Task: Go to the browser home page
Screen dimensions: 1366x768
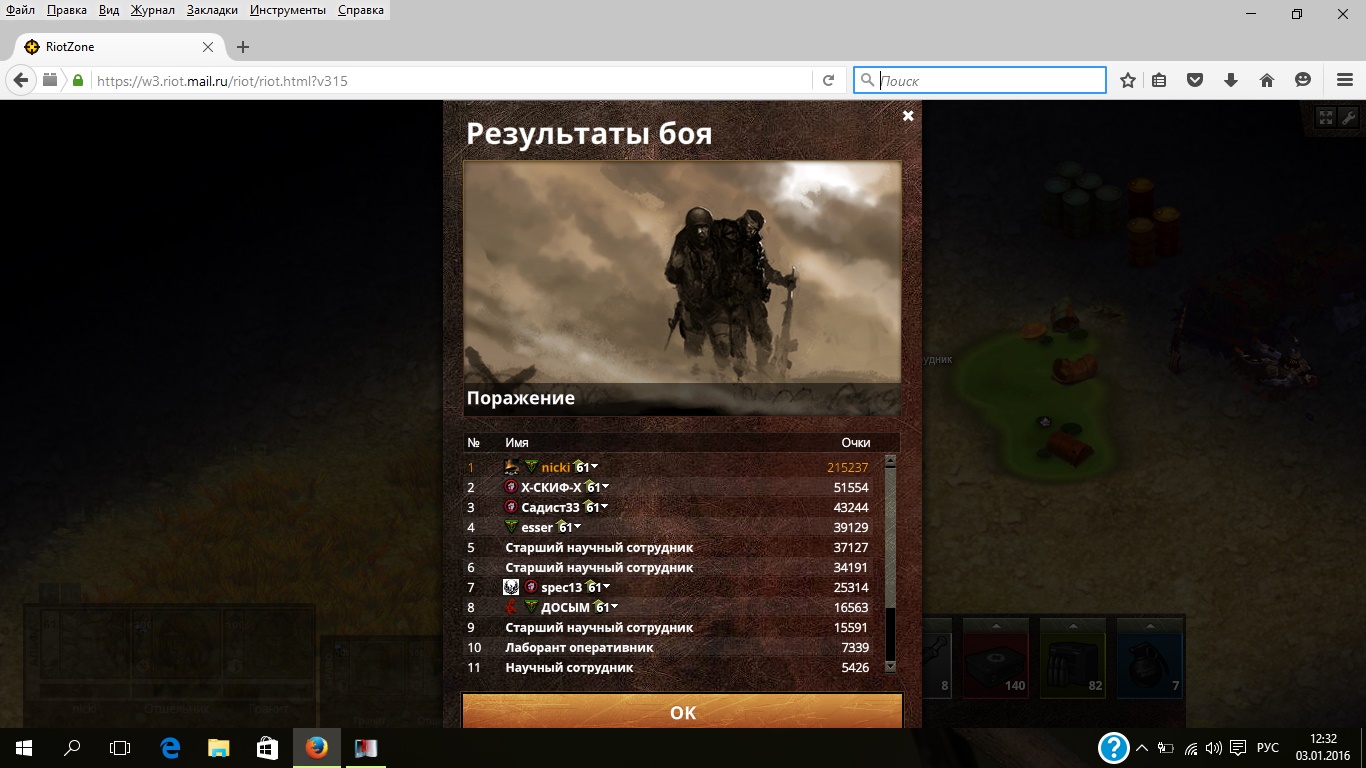Action: point(1267,80)
